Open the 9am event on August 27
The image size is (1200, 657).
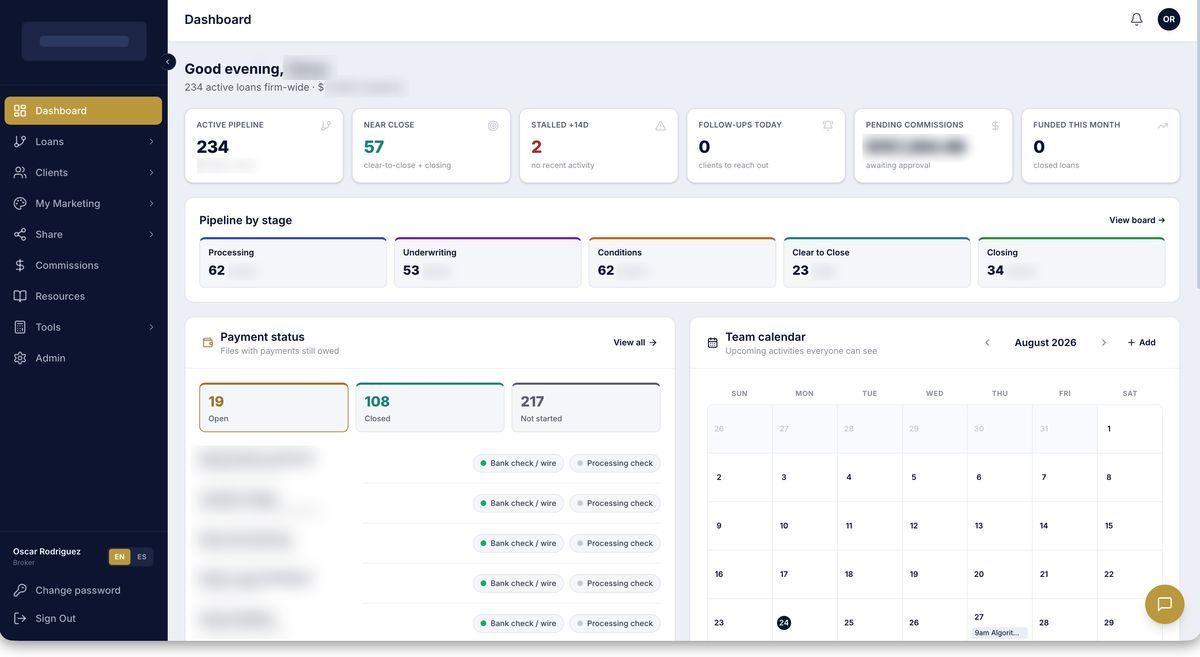[x=997, y=633]
